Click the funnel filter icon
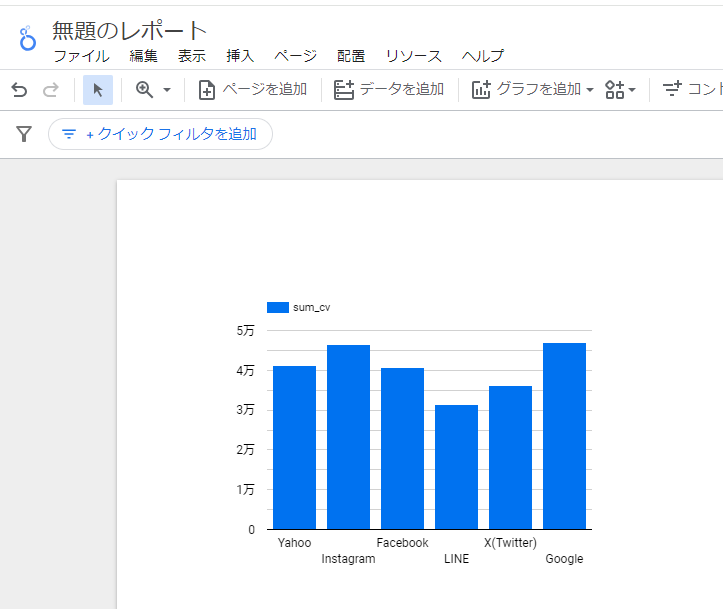The width and height of the screenshot is (723, 609). [x=24, y=134]
